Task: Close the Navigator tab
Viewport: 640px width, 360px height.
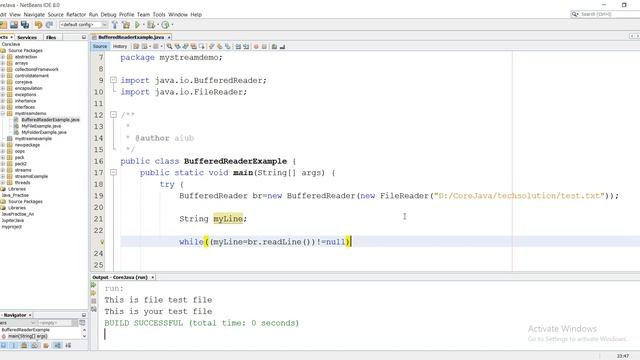Action: point(30,315)
